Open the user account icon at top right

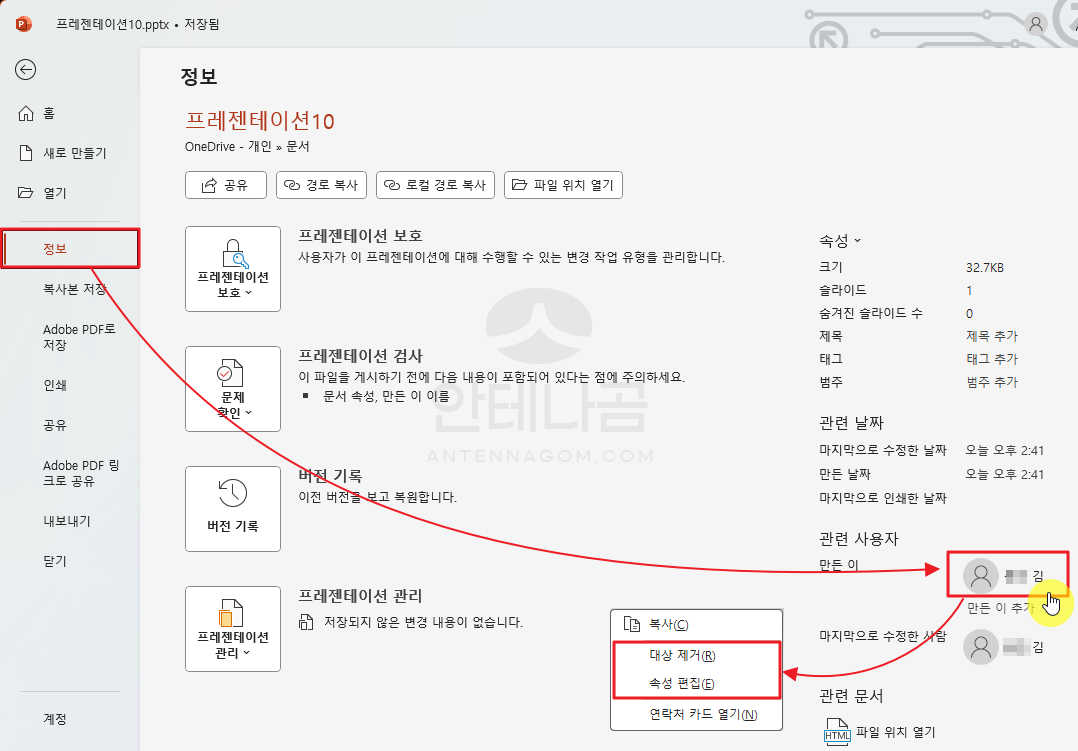click(1035, 24)
